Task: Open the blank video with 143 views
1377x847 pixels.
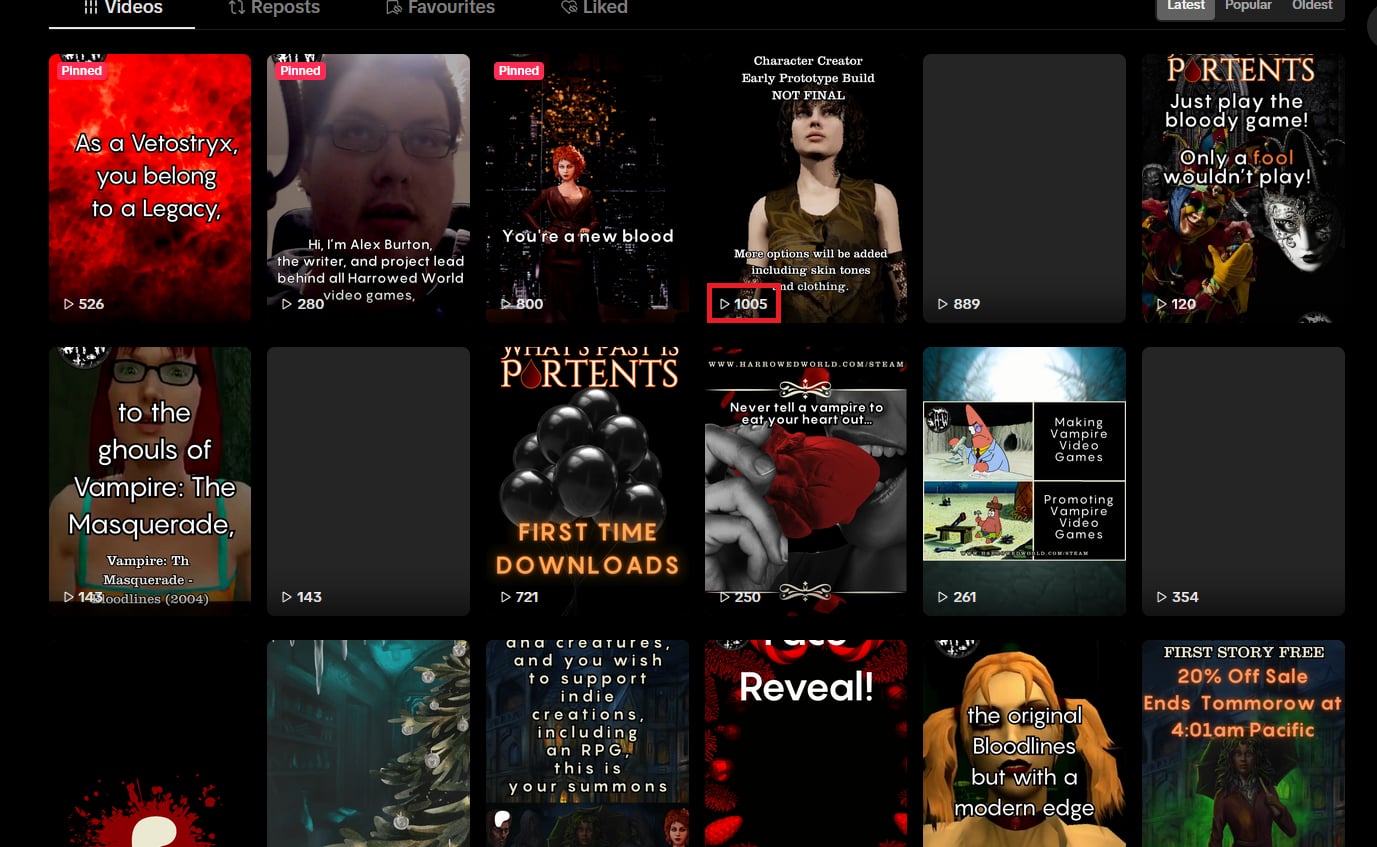Action: (x=368, y=481)
